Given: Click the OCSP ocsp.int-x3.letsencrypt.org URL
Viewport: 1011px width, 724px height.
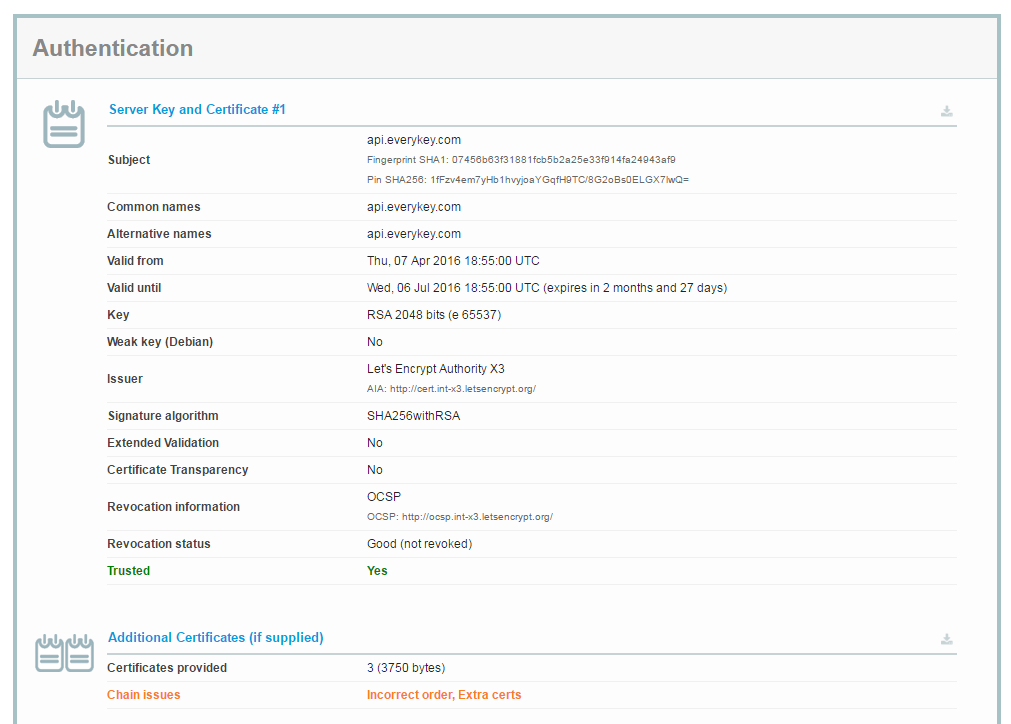Looking at the screenshot, I should point(477,517).
